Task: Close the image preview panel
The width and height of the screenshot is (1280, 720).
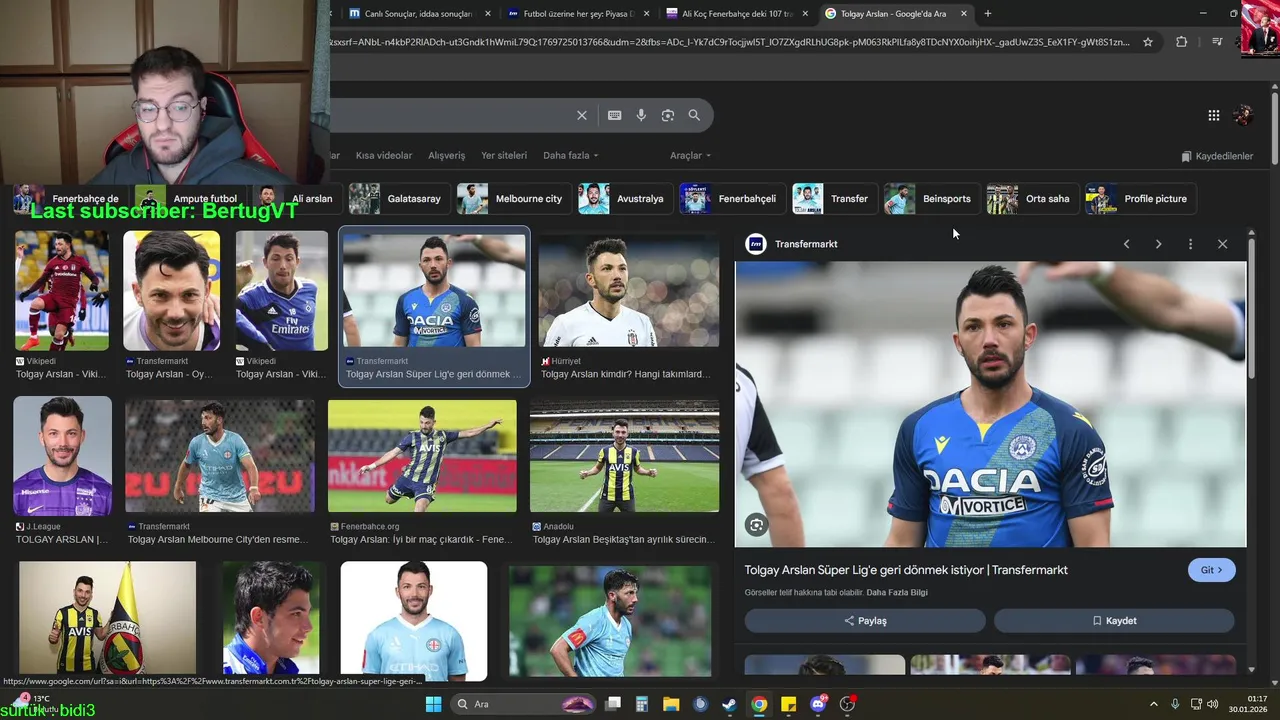Action: pyautogui.click(x=1222, y=244)
